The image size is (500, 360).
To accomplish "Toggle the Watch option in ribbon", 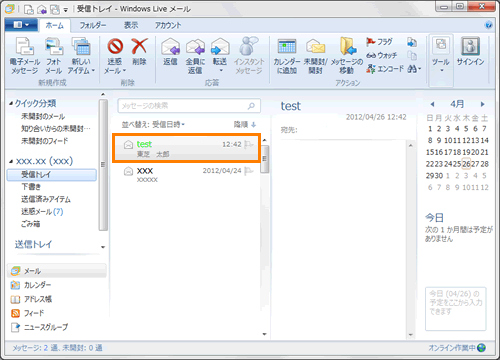I will pos(382,55).
